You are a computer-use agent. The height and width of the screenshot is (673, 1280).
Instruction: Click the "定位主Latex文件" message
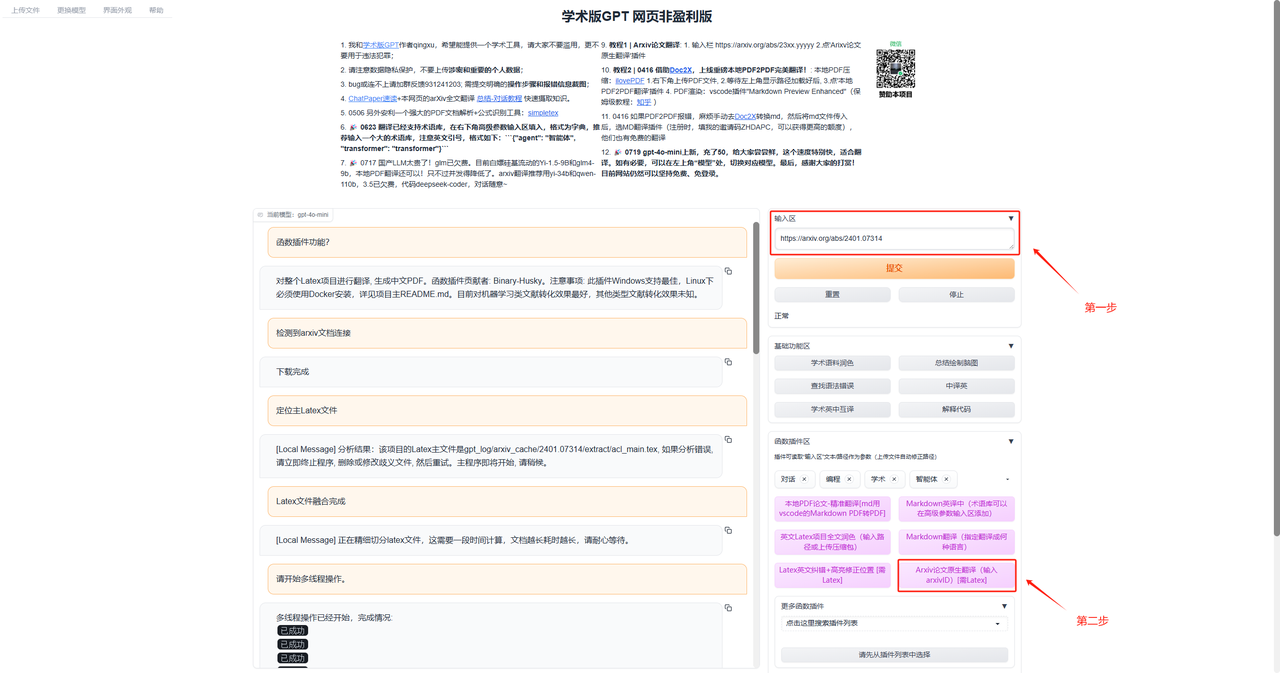506,410
